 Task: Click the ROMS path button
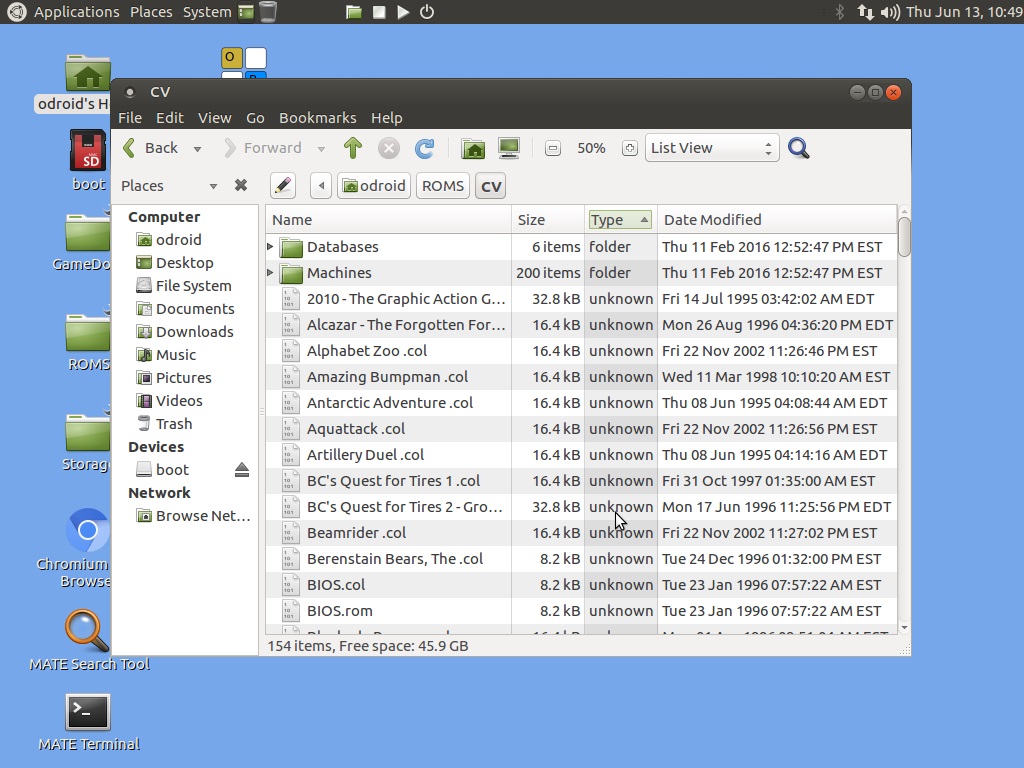tap(442, 185)
